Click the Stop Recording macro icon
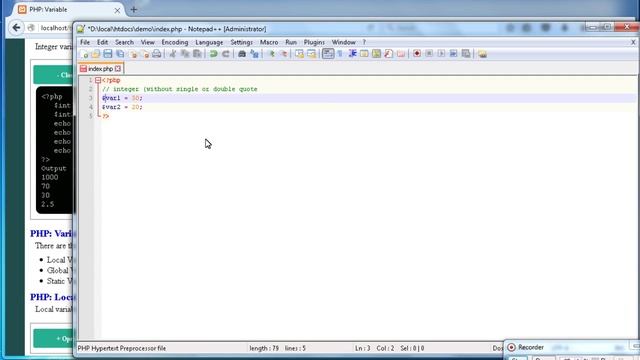This screenshot has width=640, height=360. click(x=429, y=54)
